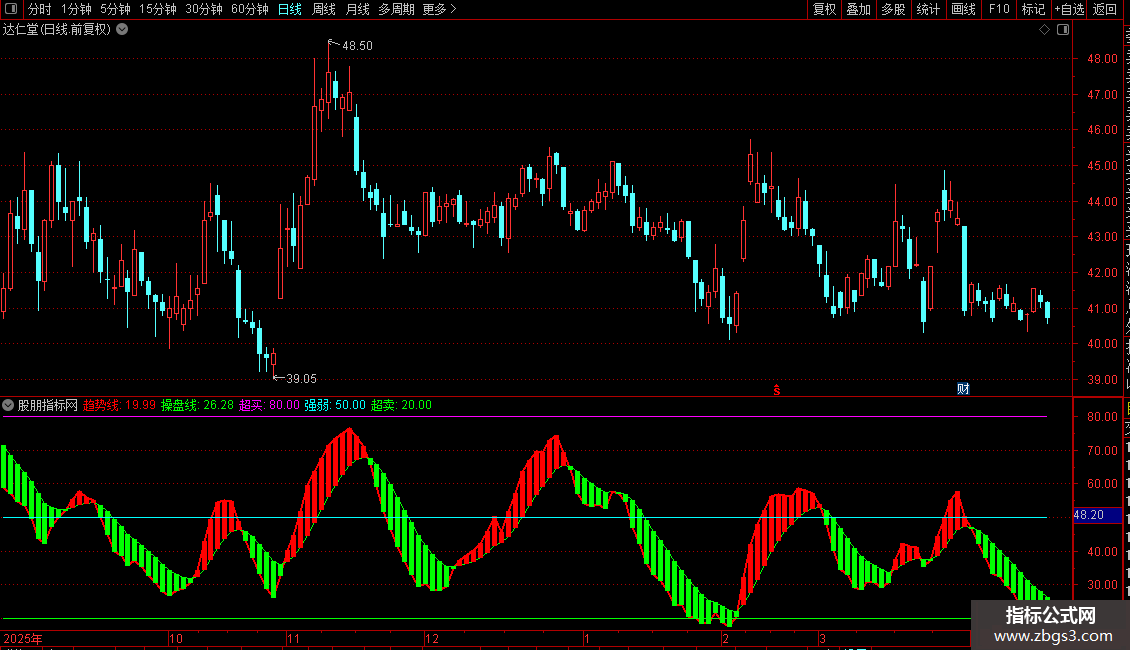Click the 叠加 overlay button
Viewport: 1130px width, 650px height.
858,9
